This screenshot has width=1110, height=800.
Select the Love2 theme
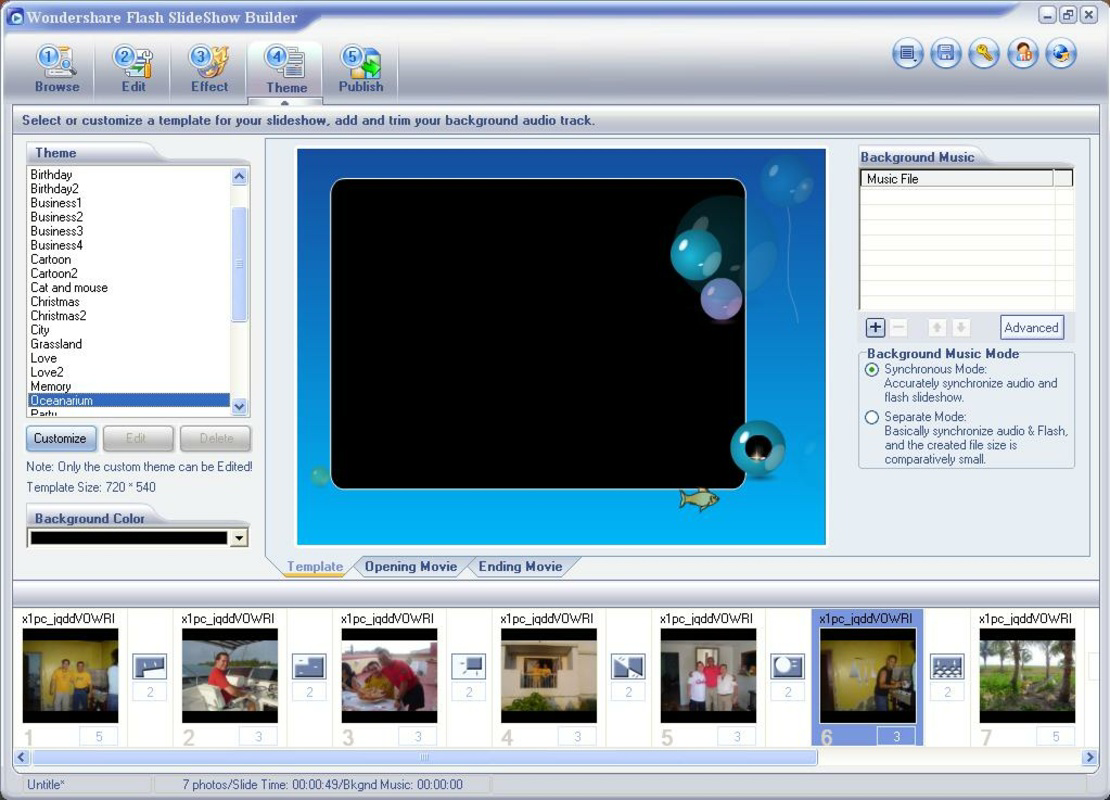[x=129, y=372]
